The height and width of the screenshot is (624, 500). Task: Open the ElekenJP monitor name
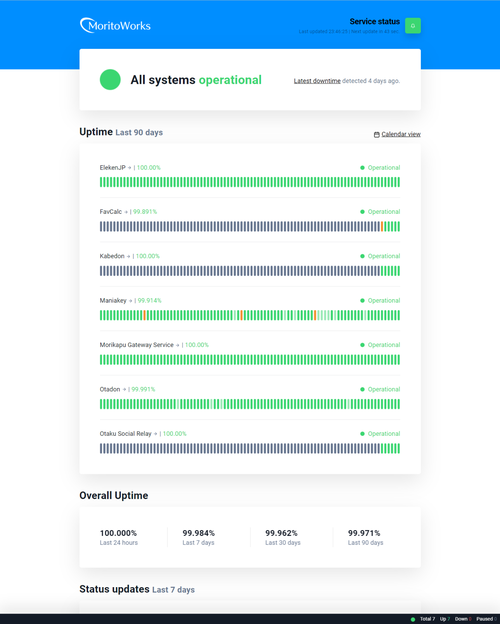(112, 168)
